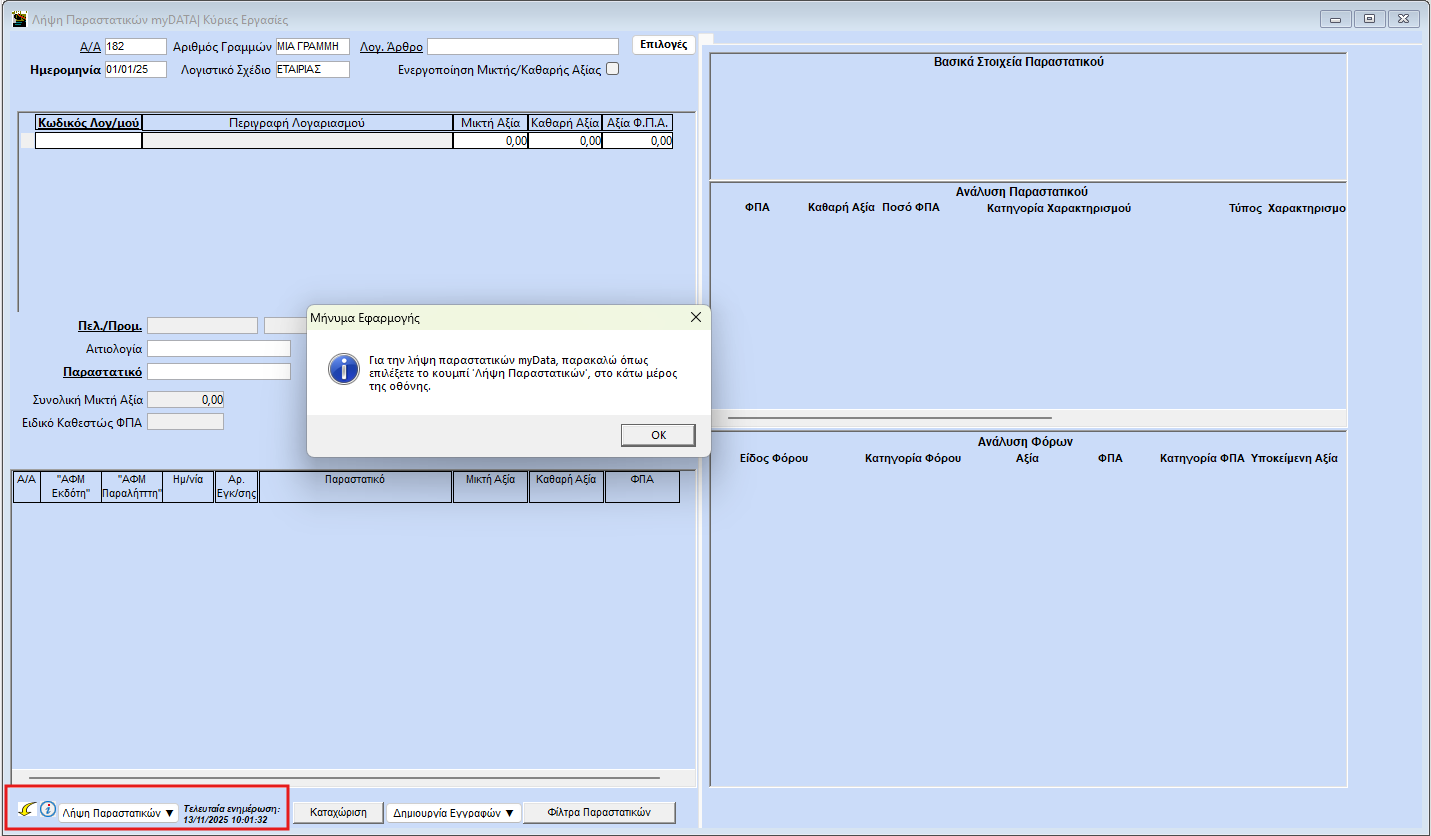Screen dimensions: 1431x836
Task: Open the Αριθμός Γραμμών selector
Action: point(312,46)
